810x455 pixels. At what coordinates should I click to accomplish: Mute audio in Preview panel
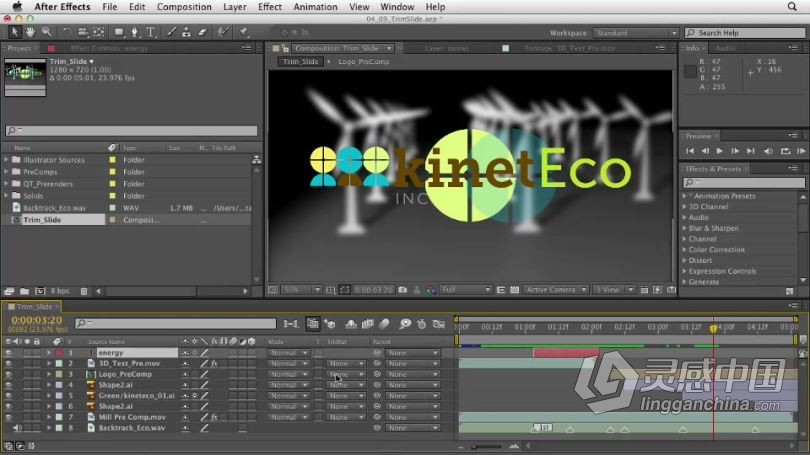point(768,151)
